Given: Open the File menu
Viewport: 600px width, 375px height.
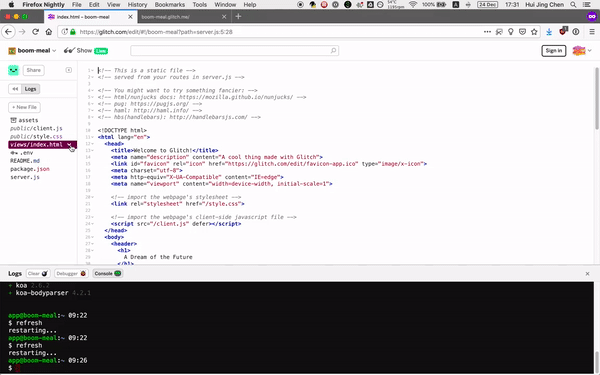Looking at the screenshot, I should coord(77,5).
